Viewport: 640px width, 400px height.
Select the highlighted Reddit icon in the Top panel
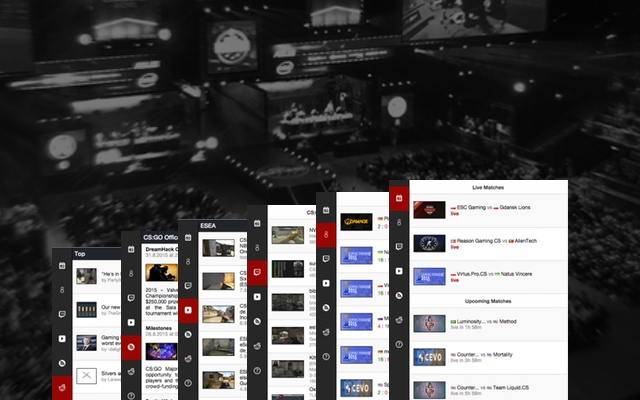click(x=62, y=387)
